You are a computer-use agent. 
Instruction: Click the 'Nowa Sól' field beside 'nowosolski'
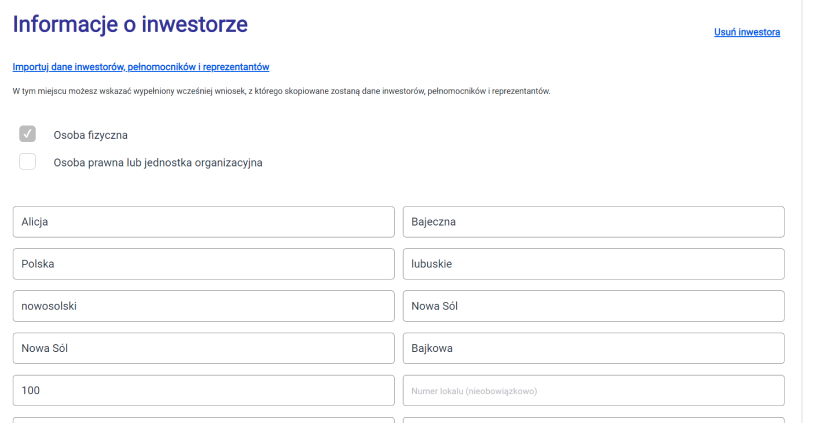(x=593, y=306)
